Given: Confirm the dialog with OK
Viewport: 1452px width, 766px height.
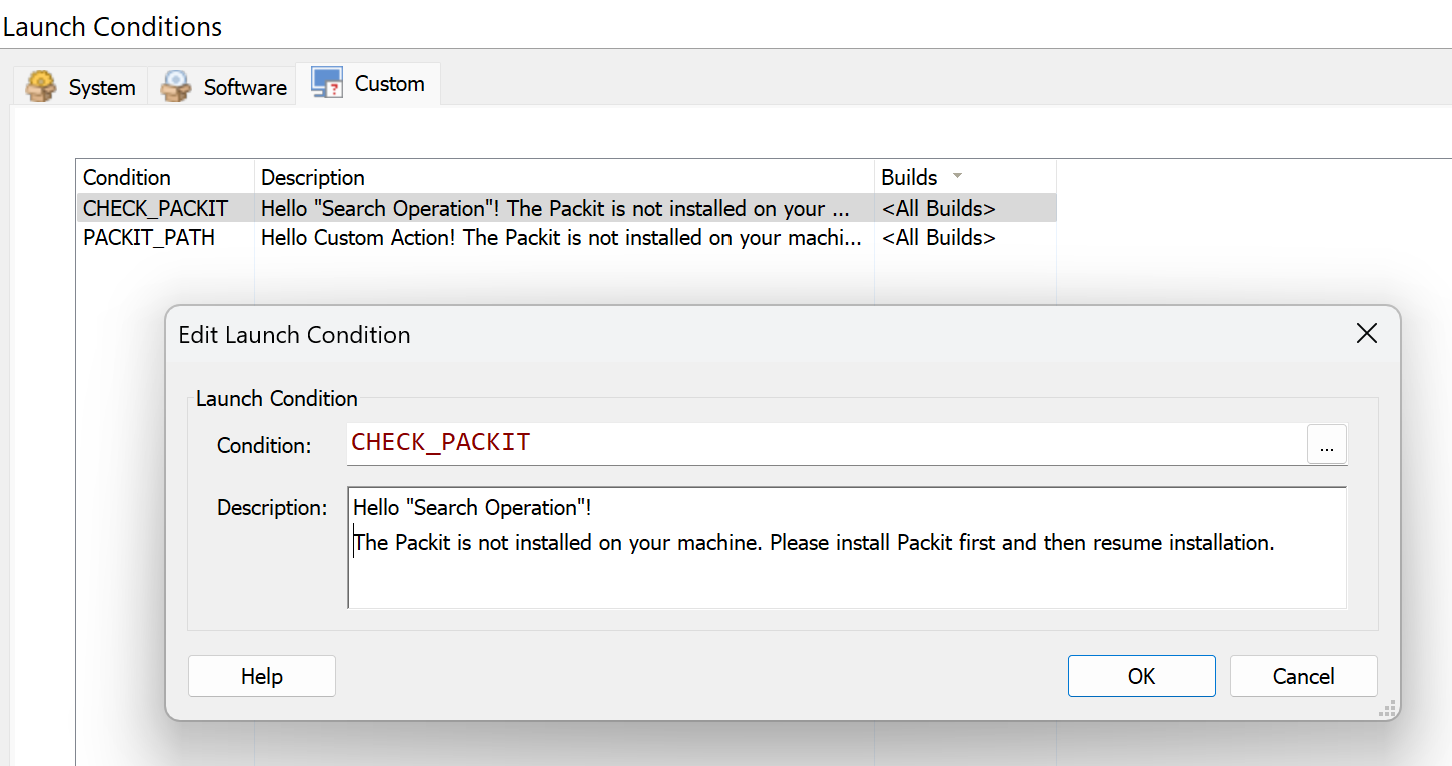Looking at the screenshot, I should pos(1142,676).
